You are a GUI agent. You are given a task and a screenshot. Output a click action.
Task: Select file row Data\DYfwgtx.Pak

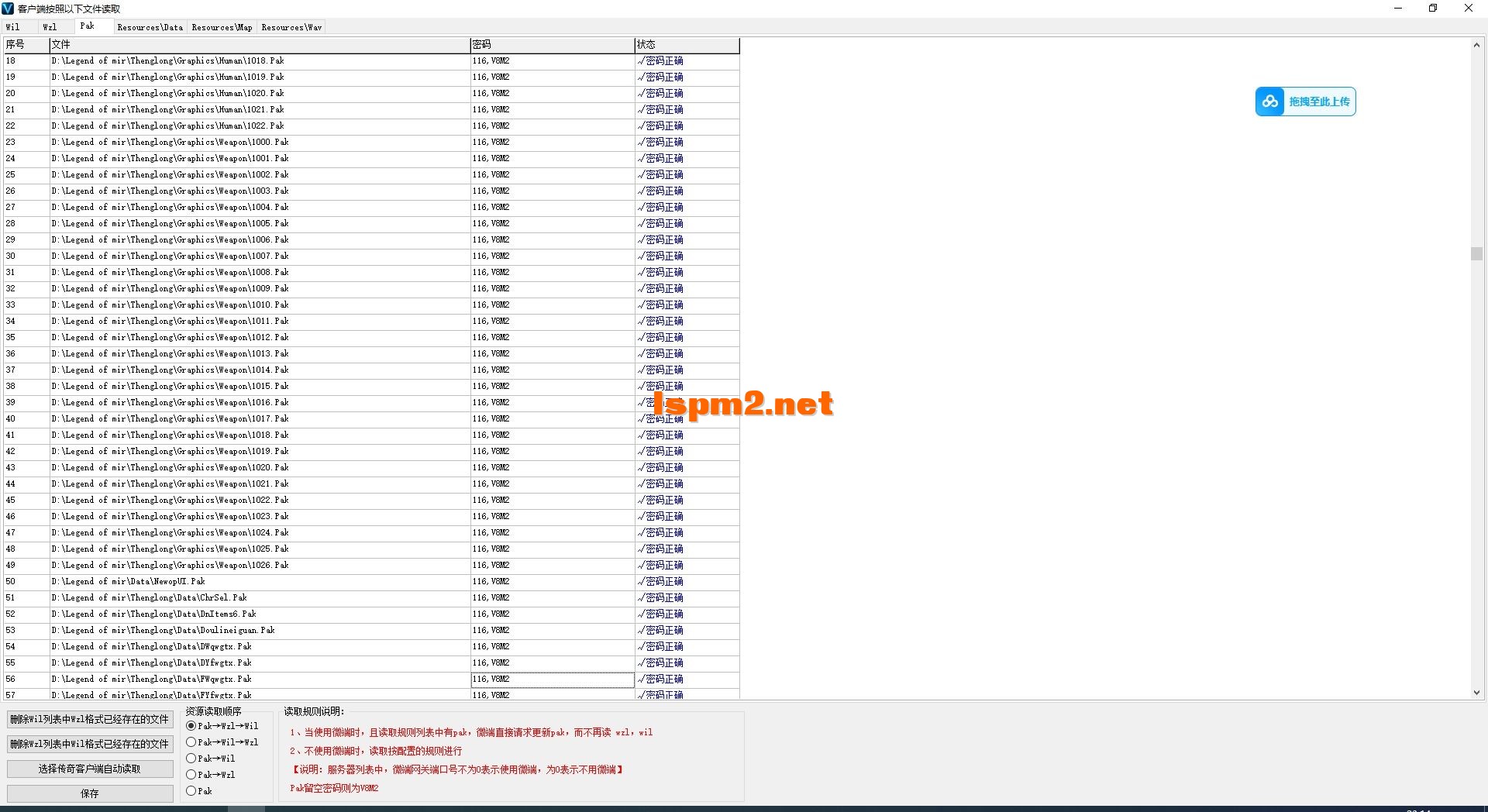point(260,662)
